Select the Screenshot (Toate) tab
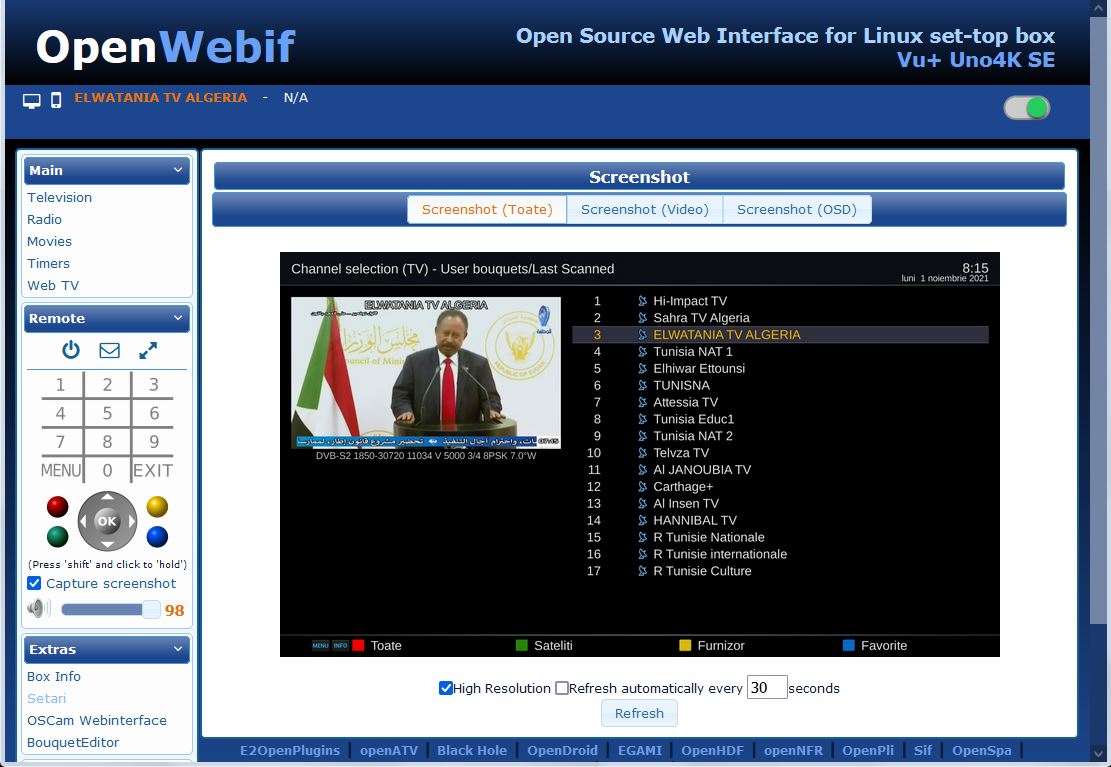The image size is (1111, 767). pos(487,209)
